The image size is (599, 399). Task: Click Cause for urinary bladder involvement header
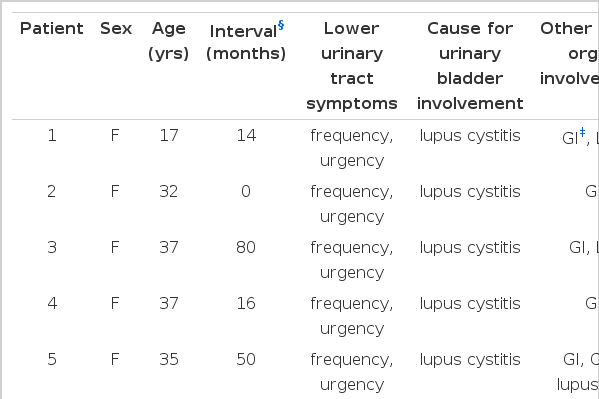(x=470, y=66)
